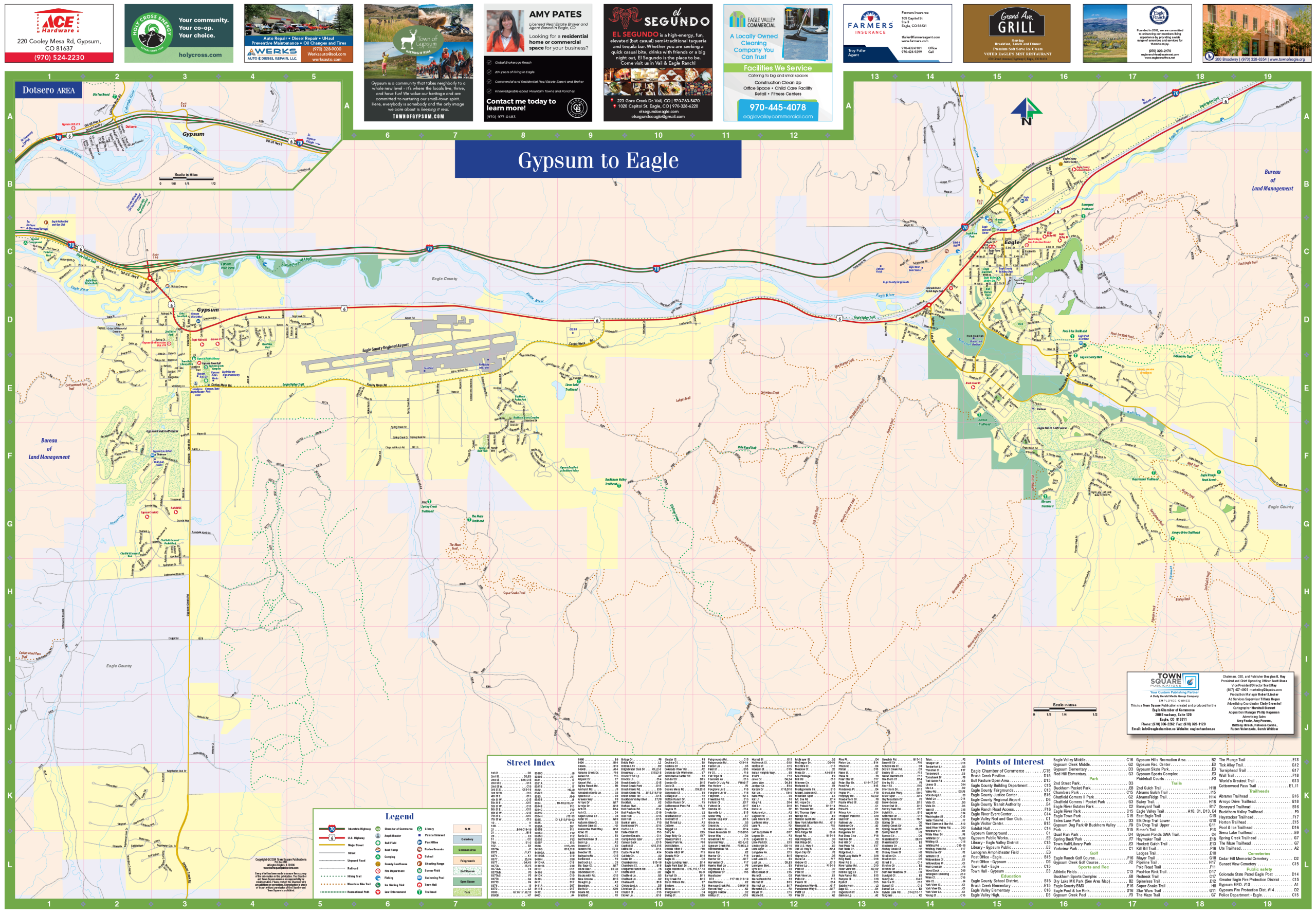Viewport: 1316px width, 914px height.
Task: Click the "Points of Interest" heading
Action: pyautogui.click(x=1010, y=762)
